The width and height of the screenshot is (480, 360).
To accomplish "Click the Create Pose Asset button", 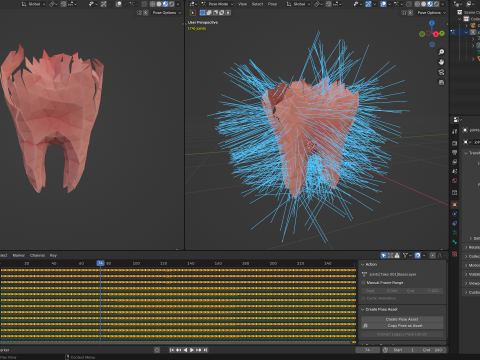I will (x=402, y=319).
